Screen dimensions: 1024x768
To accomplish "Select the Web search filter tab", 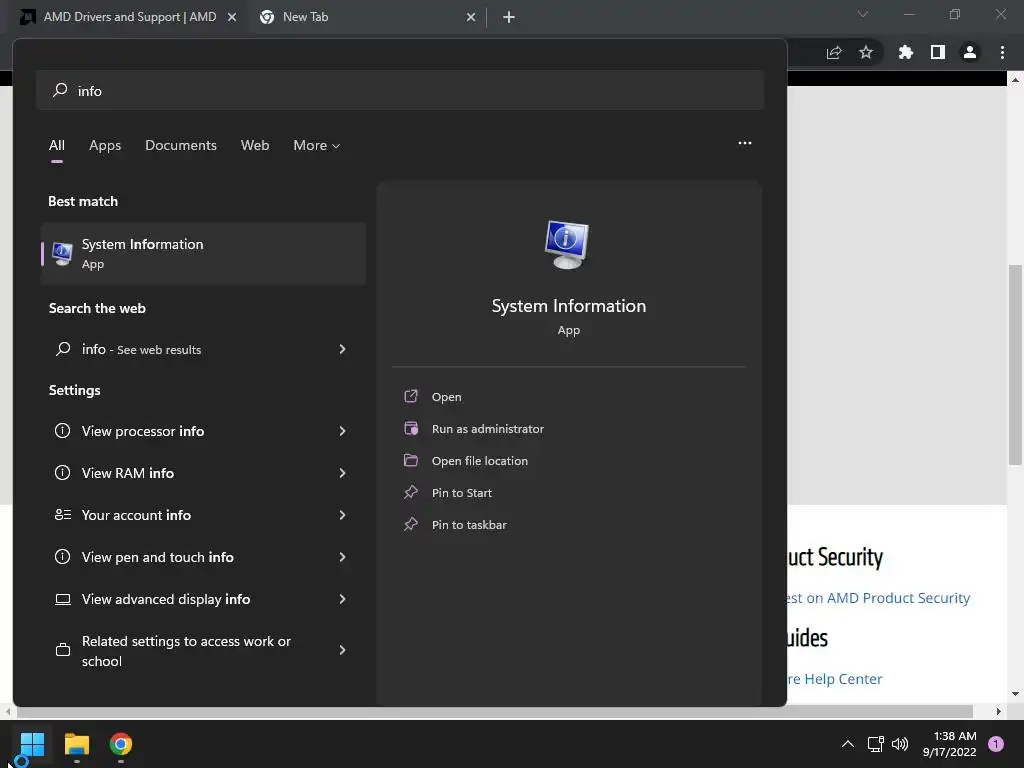I will click(255, 145).
